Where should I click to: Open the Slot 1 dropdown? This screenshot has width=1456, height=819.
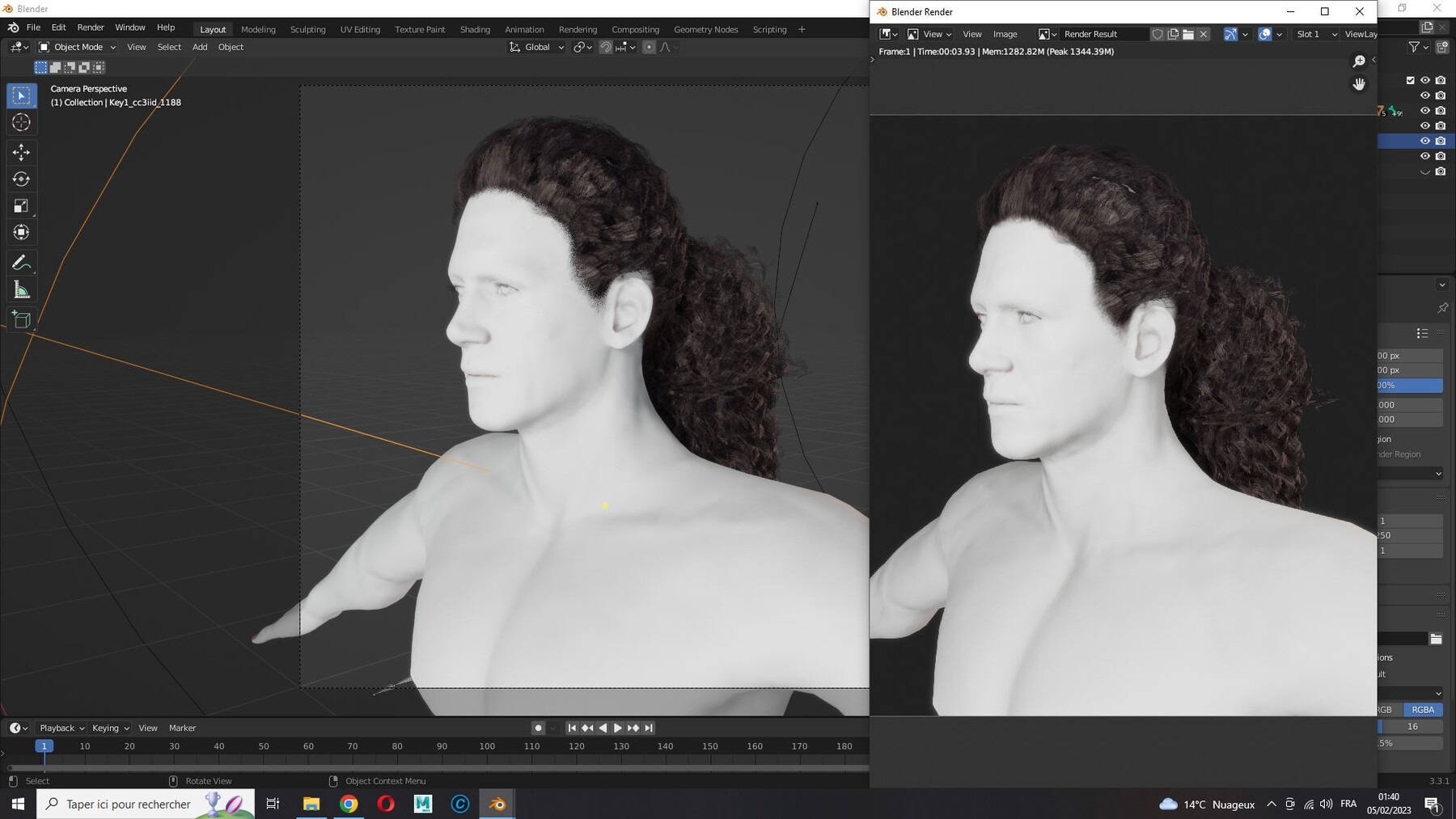point(1315,34)
